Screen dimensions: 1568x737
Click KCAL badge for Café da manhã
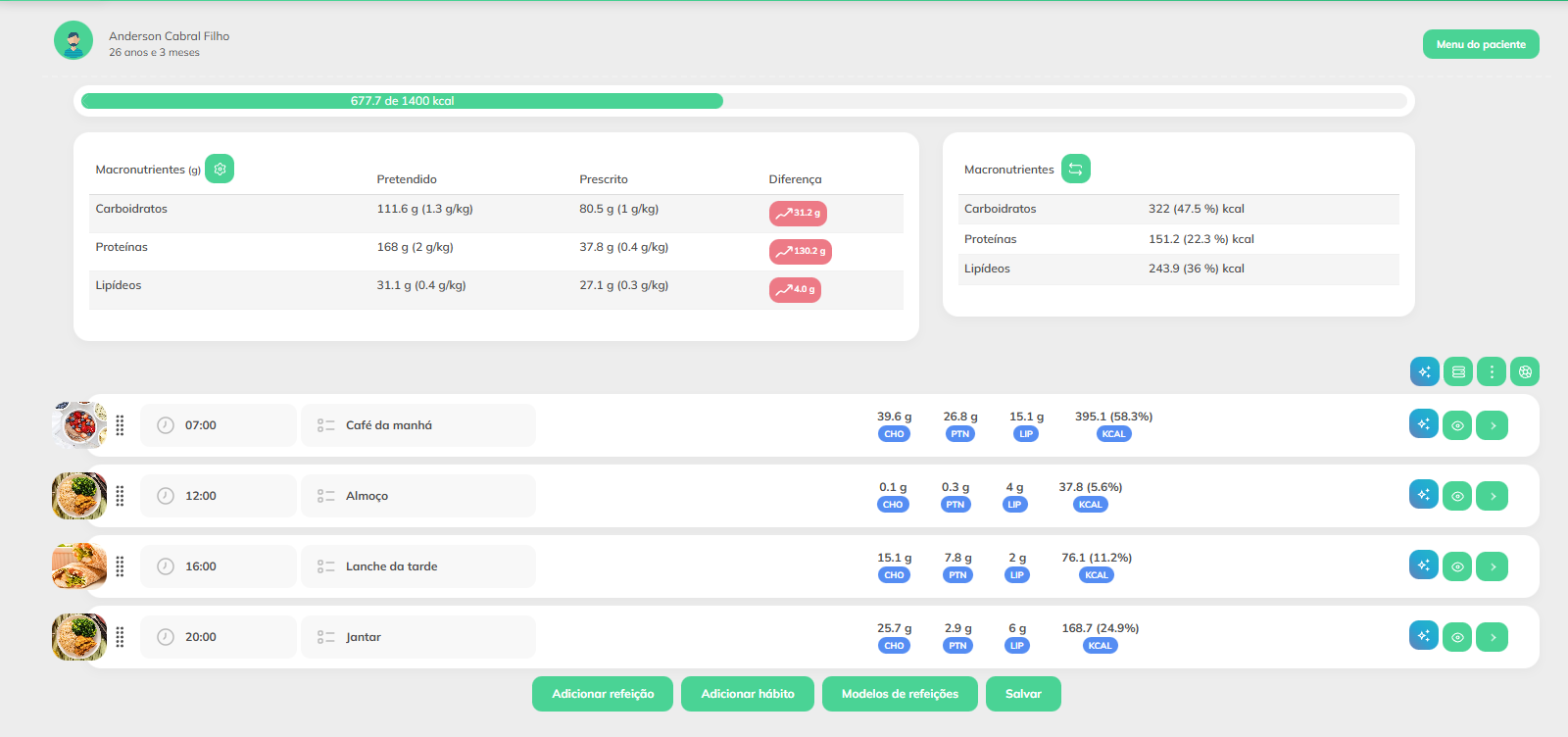point(1113,434)
